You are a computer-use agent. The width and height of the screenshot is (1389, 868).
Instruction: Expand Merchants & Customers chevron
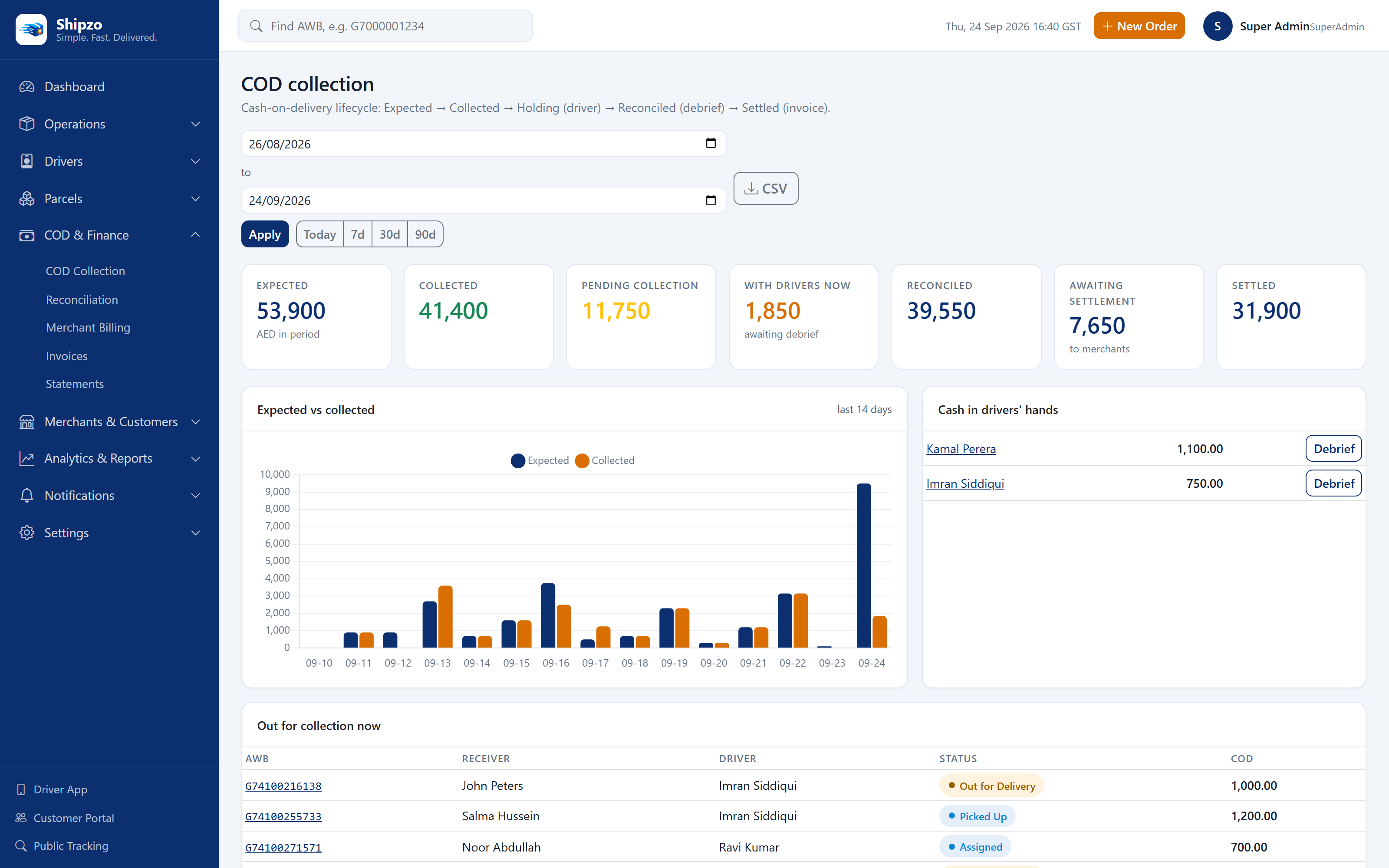pyautogui.click(x=195, y=422)
